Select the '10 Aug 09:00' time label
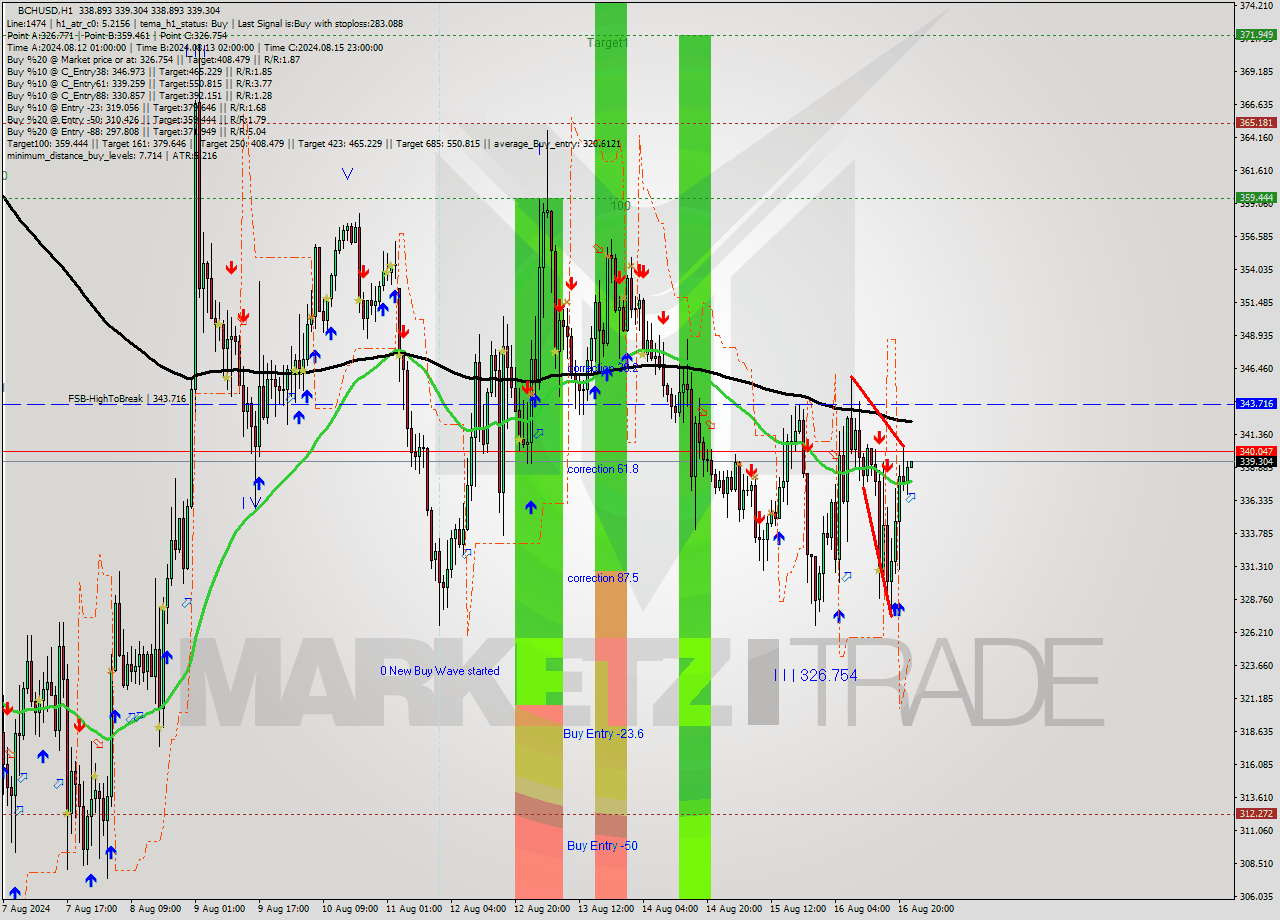The image size is (1280, 920). point(350,909)
